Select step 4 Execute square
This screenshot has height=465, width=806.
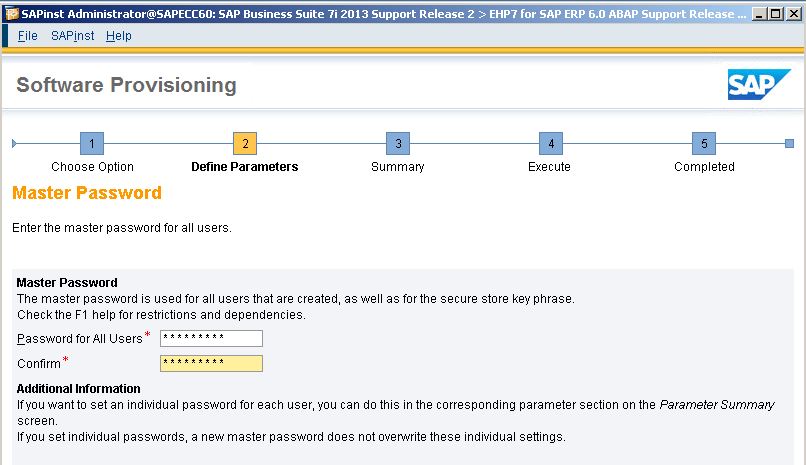pos(551,143)
